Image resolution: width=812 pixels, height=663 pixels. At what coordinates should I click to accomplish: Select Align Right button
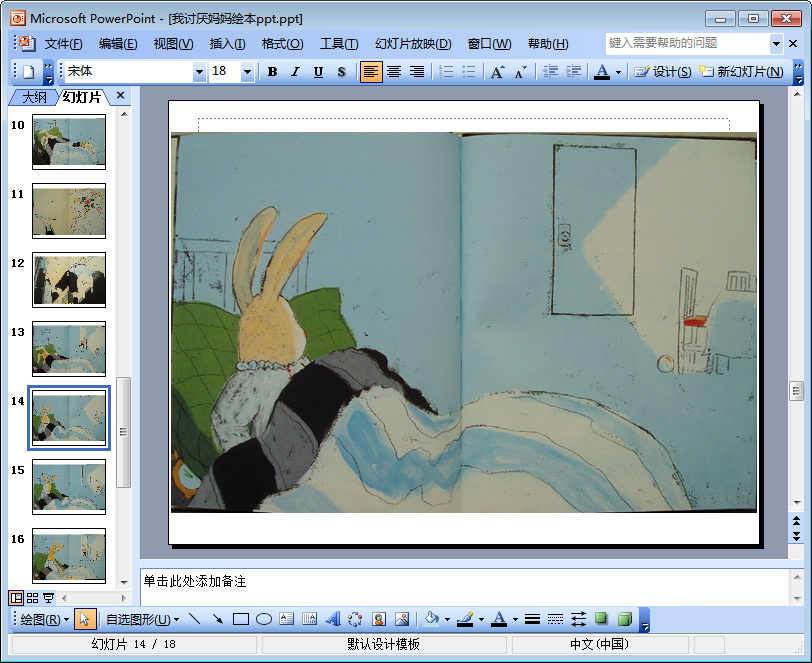click(417, 71)
